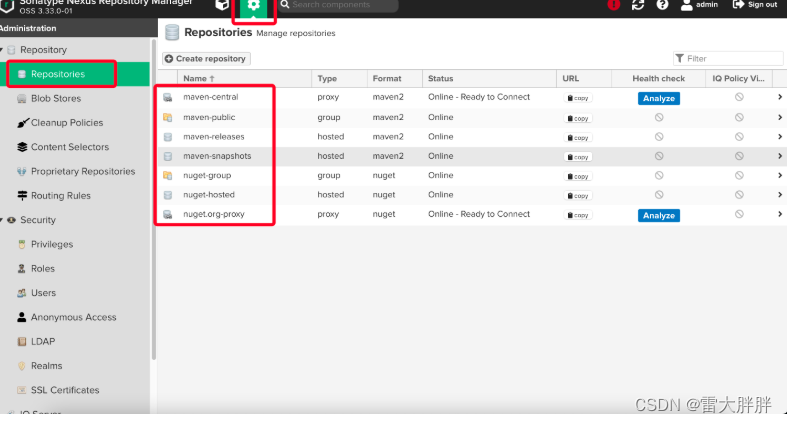Click maven-central proxy repository icon
This screenshot has height=423, width=787.
(x=168, y=98)
